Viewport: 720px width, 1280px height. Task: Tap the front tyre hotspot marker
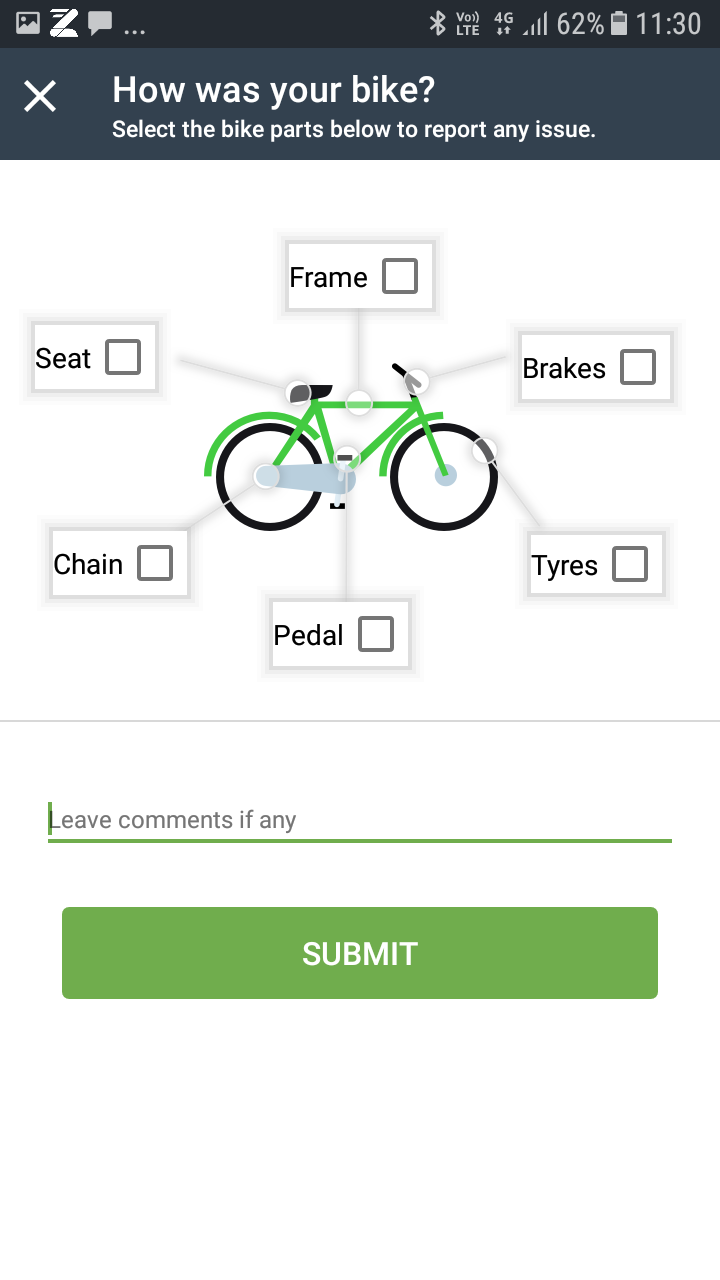[x=485, y=450]
